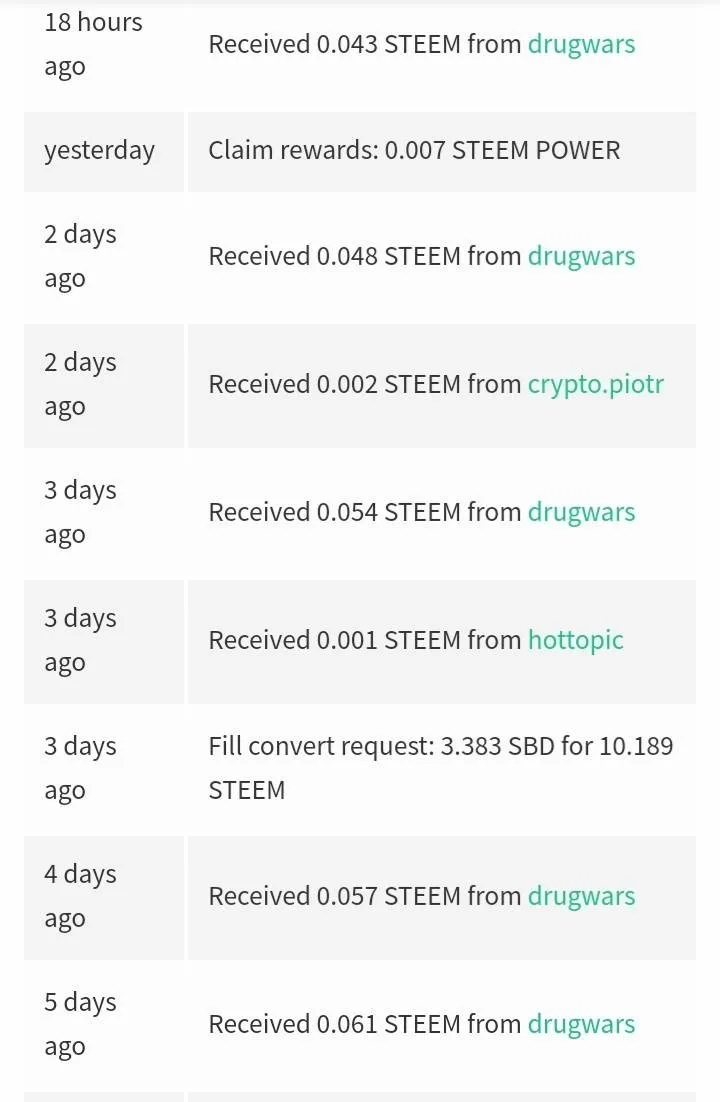This screenshot has height=1102, width=720.
Task: Click the '5 days ago' timestamp
Action: (x=80, y=1024)
